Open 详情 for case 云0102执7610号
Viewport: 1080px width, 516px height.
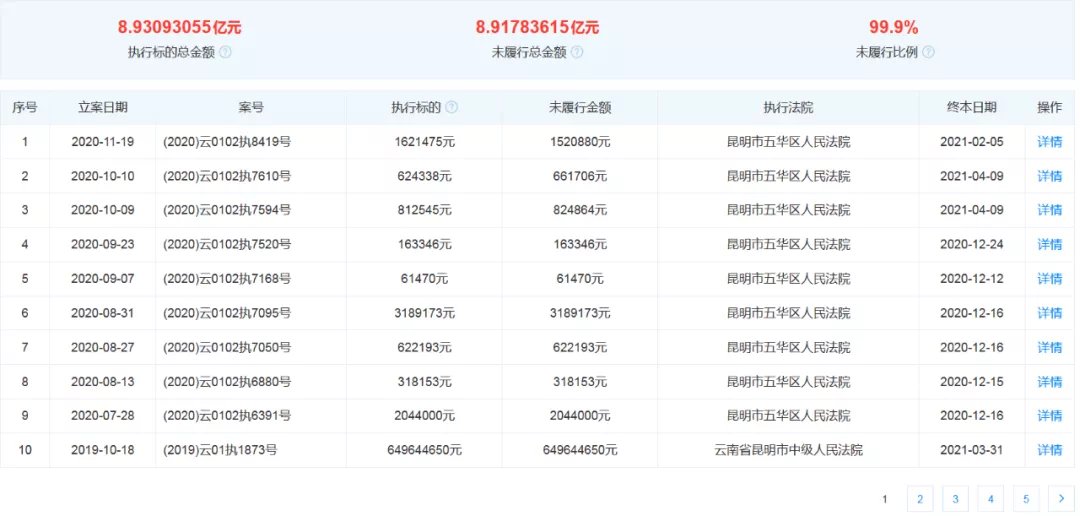click(x=1050, y=176)
